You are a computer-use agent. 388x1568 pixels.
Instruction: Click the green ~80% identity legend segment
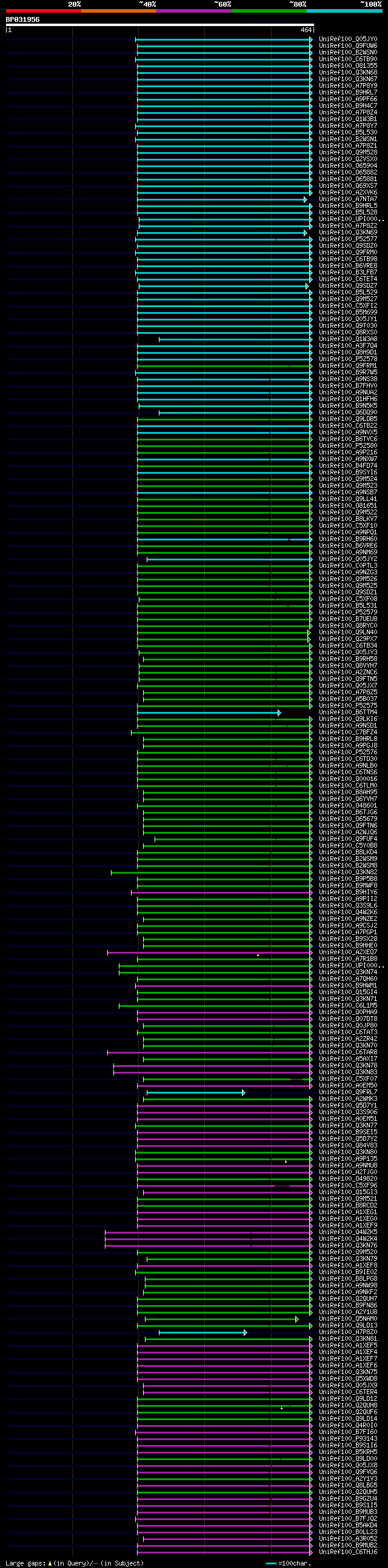click(269, 11)
